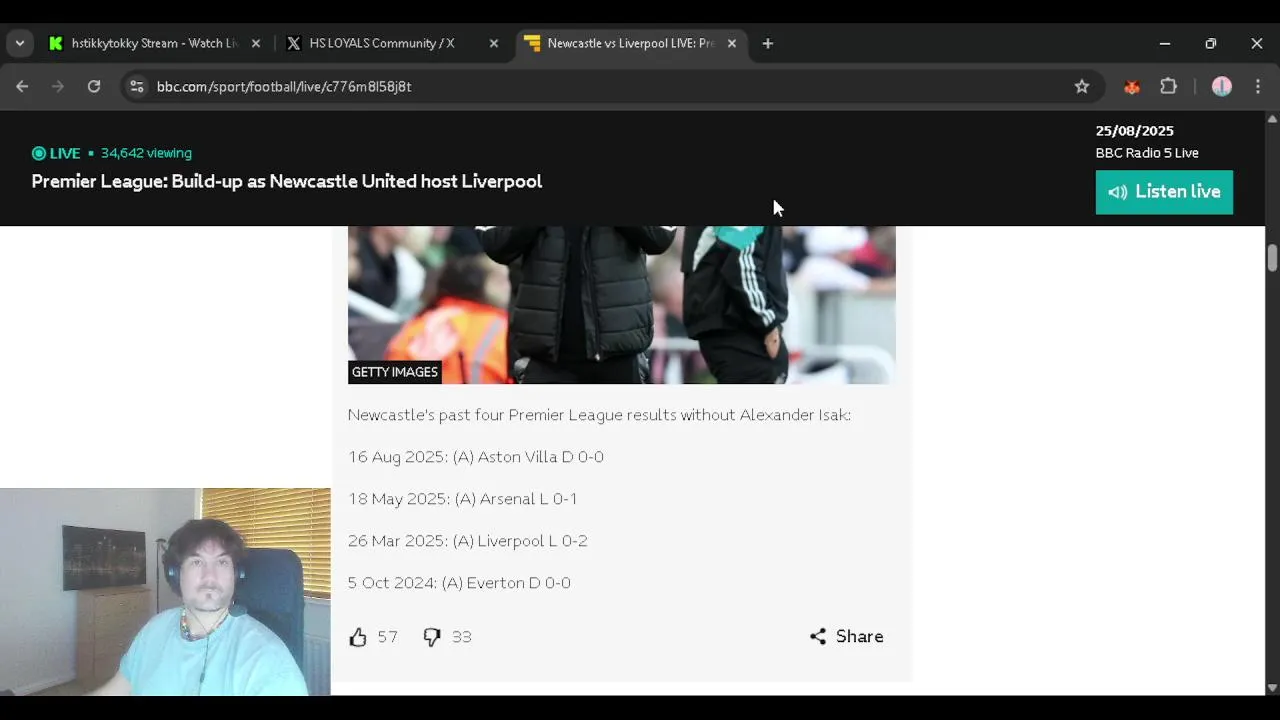The width and height of the screenshot is (1280, 720).
Task: Dislike the post with thumbs down
Action: pyautogui.click(x=431, y=637)
